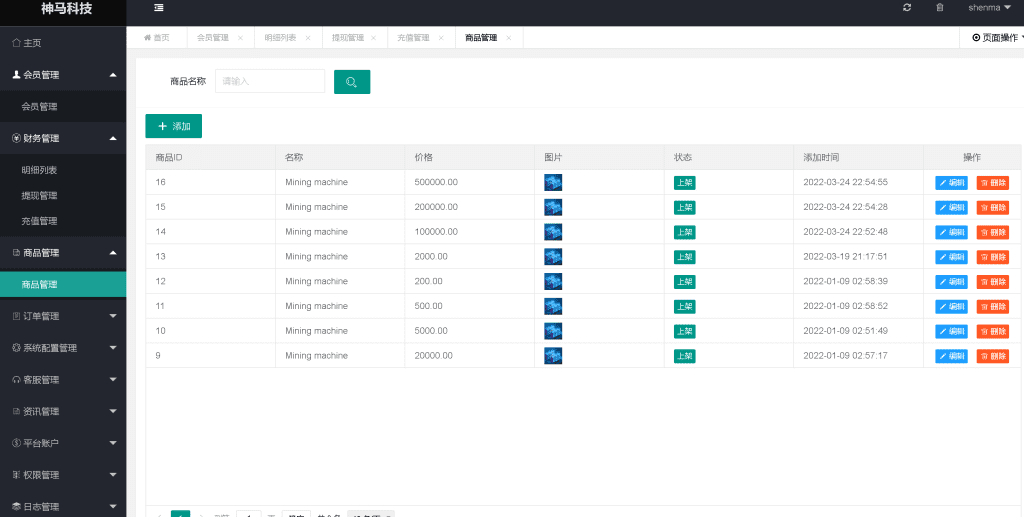Open the 首页 home tab
Image resolution: width=1024 pixels, height=517 pixels.
coord(157,38)
